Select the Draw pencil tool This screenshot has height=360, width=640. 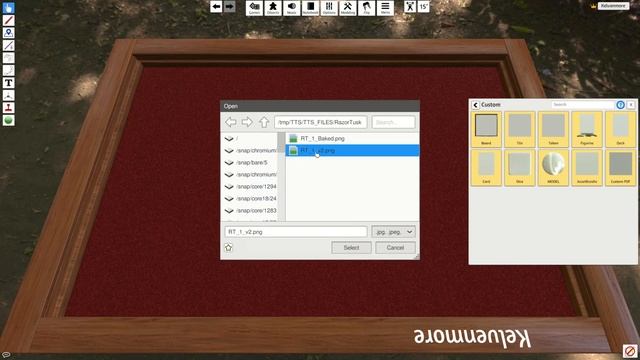coord(9,20)
